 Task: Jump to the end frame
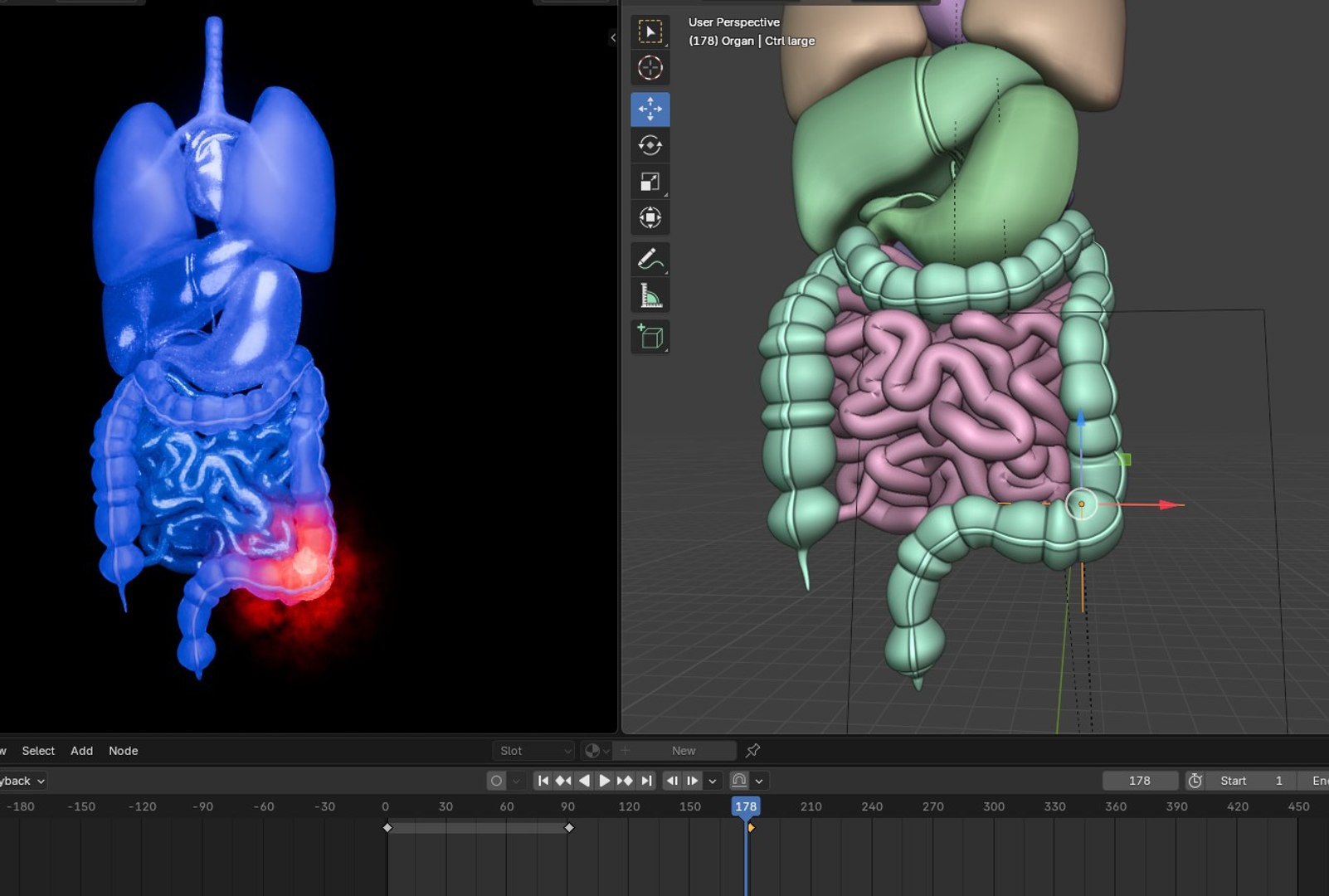tap(646, 781)
